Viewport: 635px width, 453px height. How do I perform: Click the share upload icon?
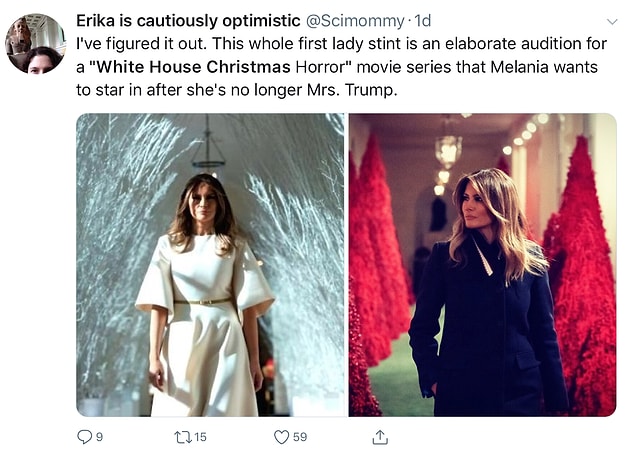380,437
